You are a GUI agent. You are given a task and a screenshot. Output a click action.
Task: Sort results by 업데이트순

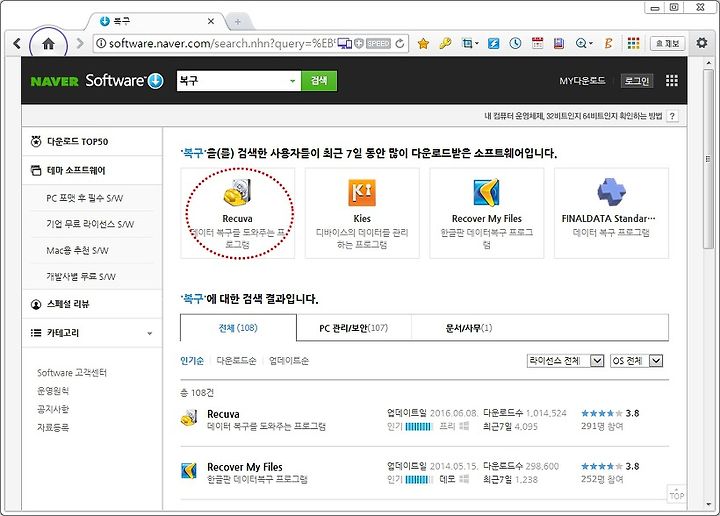(x=289, y=361)
